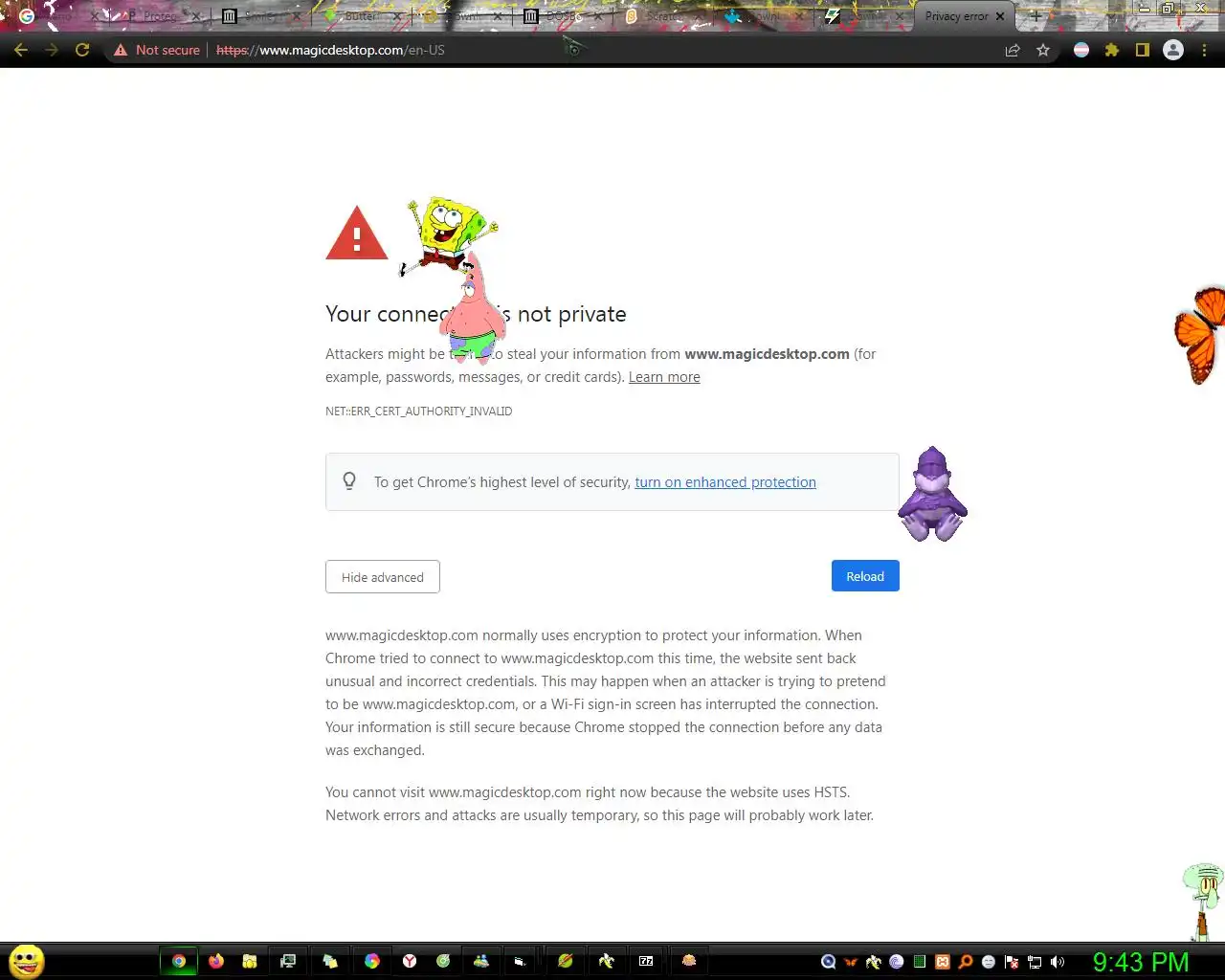Screen dimensions: 1225x980
Task: Open Google Chrome from the taskbar
Action: tap(179, 961)
